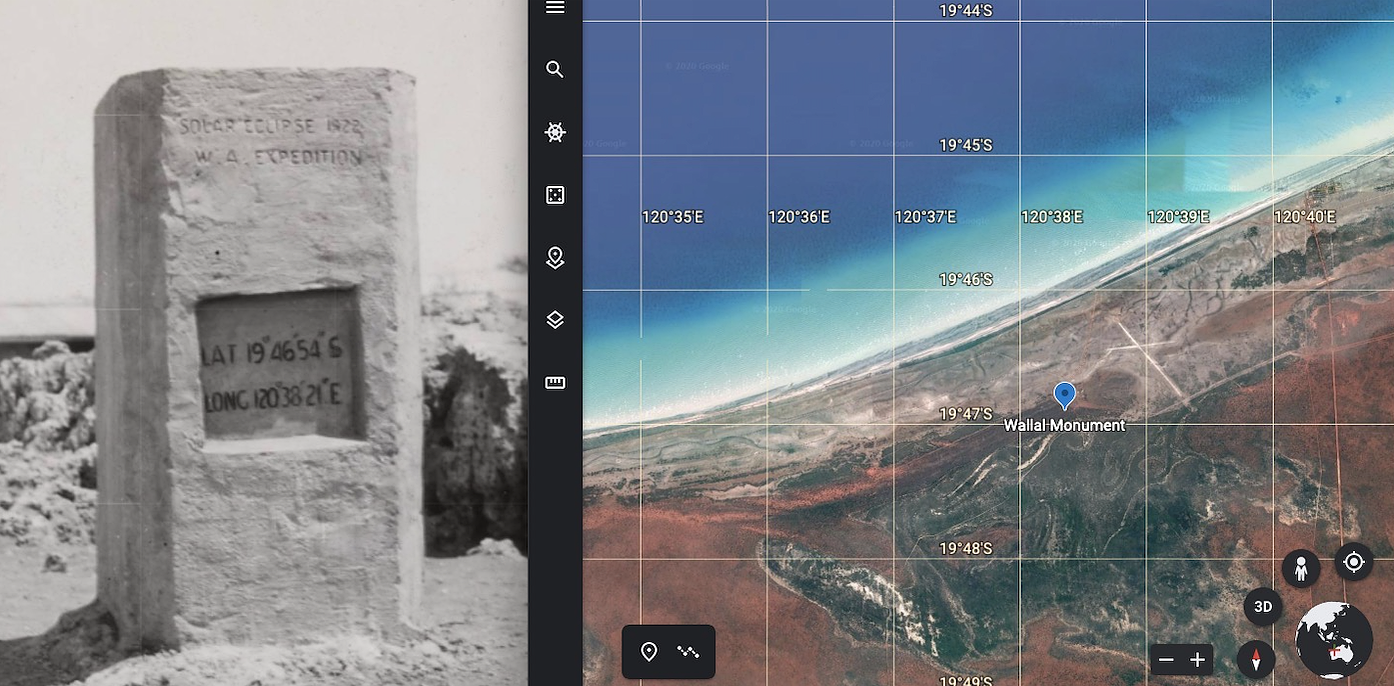The height and width of the screenshot is (686, 1394).
Task: Zoom in with the plus button
Action: click(x=1197, y=660)
